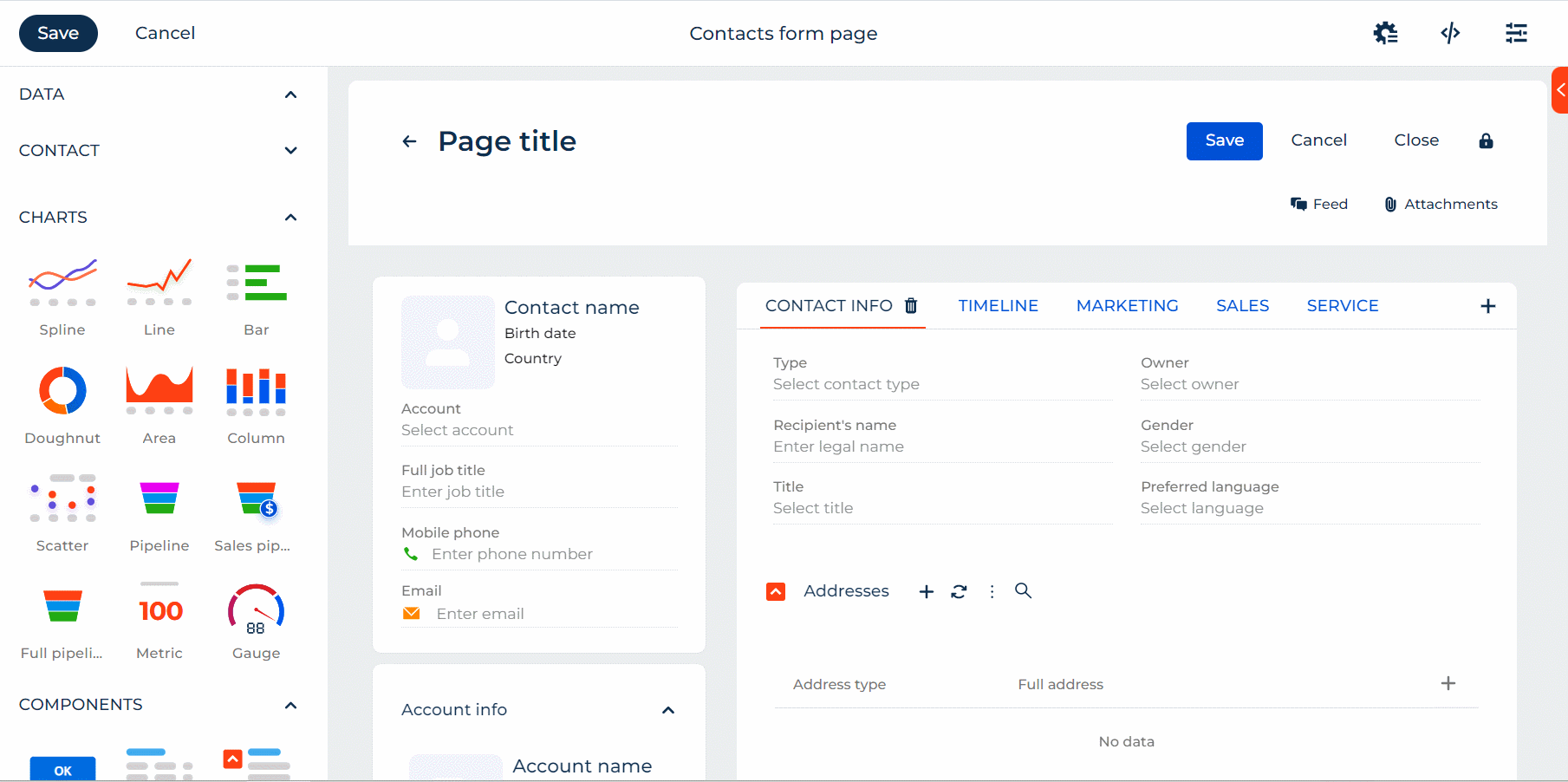Click the search icon in Addresses
The height and width of the screenshot is (782, 1568).
[1023, 590]
